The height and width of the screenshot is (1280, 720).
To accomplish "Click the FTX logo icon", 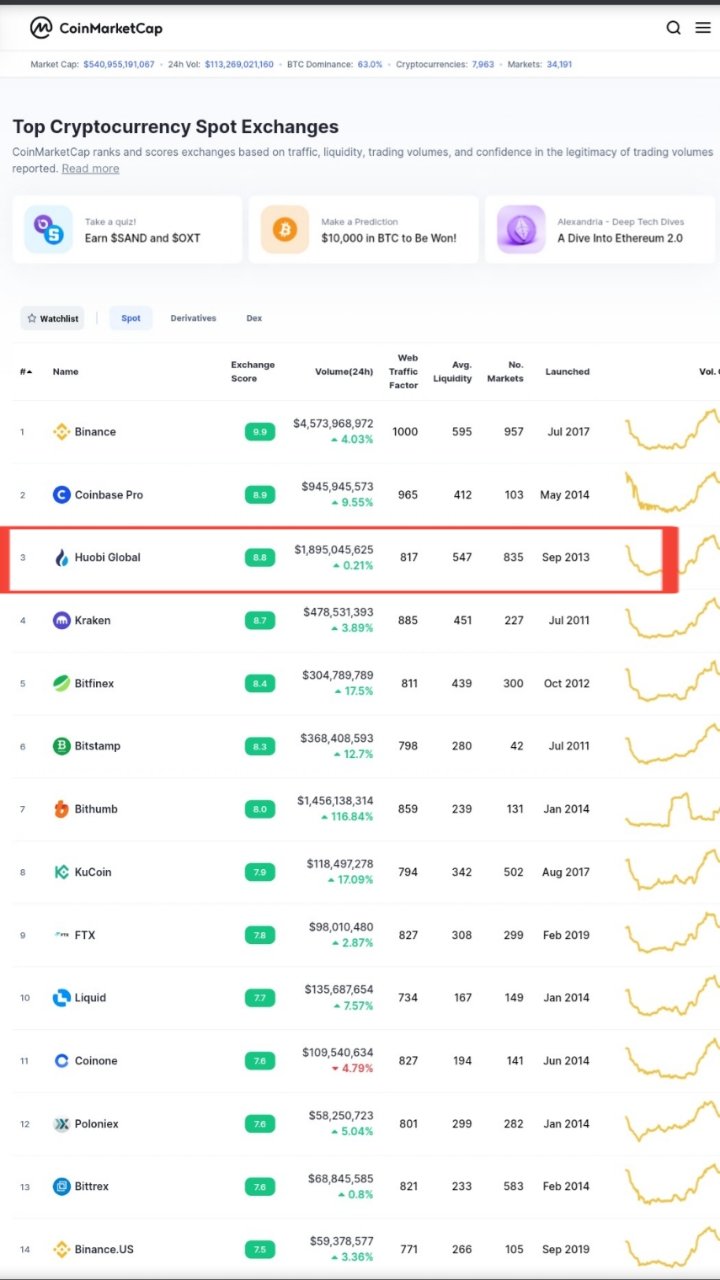I will pyautogui.click(x=61, y=935).
